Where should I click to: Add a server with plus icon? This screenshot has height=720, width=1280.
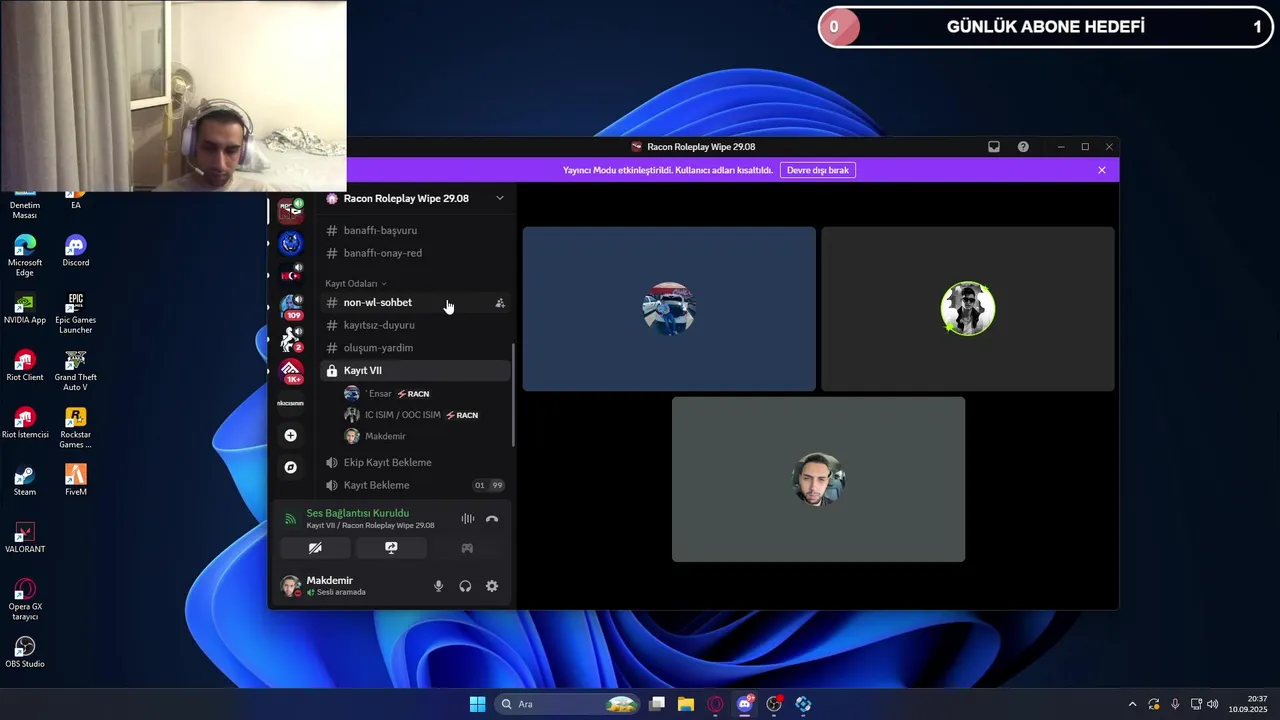[x=291, y=435]
